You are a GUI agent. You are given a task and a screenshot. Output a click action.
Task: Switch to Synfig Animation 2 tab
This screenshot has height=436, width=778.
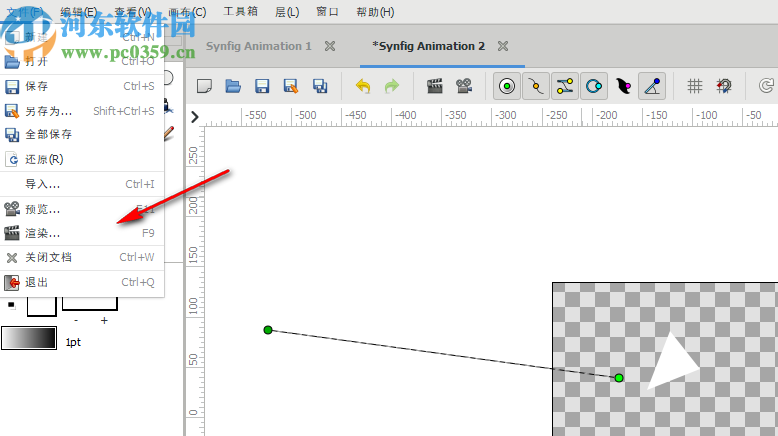429,46
